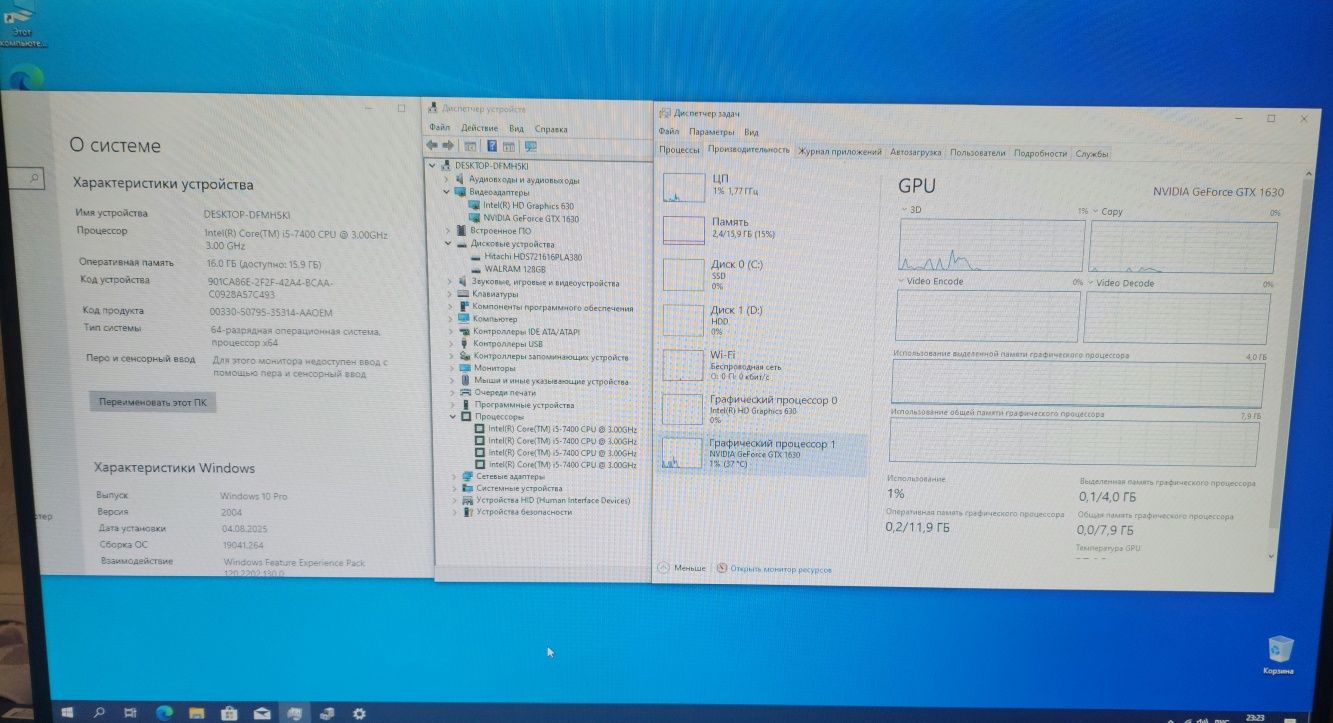
Task: Open Mail app from the taskbar
Action: (261, 713)
